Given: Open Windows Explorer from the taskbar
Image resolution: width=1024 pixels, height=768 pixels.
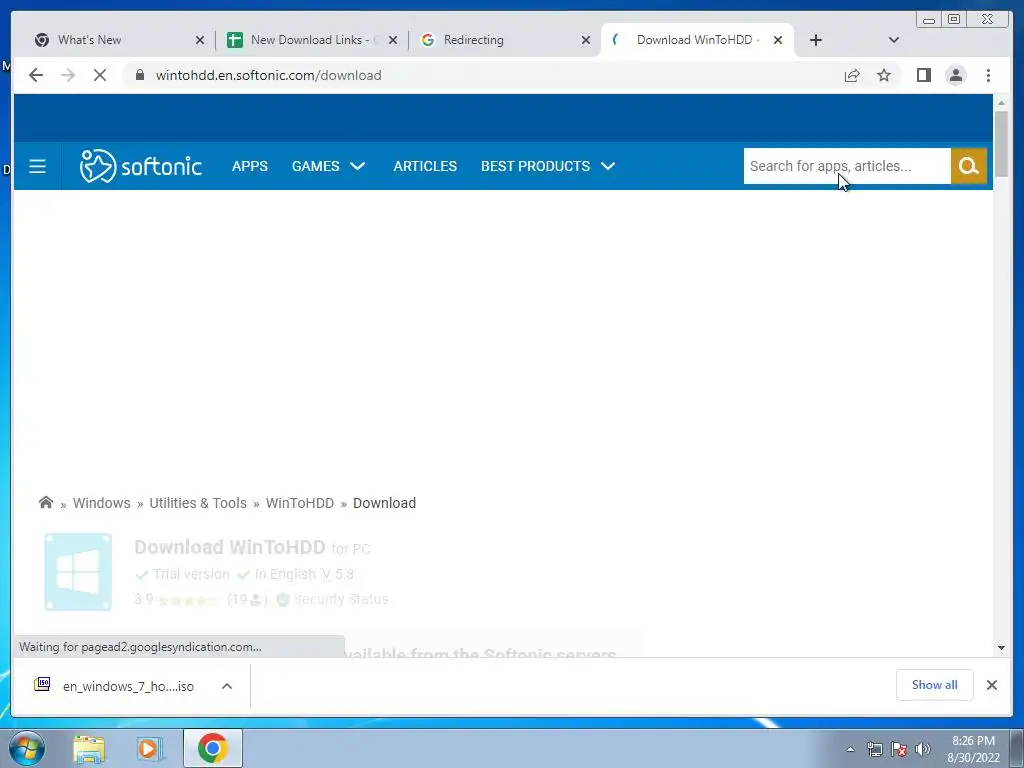Looking at the screenshot, I should click(x=89, y=749).
